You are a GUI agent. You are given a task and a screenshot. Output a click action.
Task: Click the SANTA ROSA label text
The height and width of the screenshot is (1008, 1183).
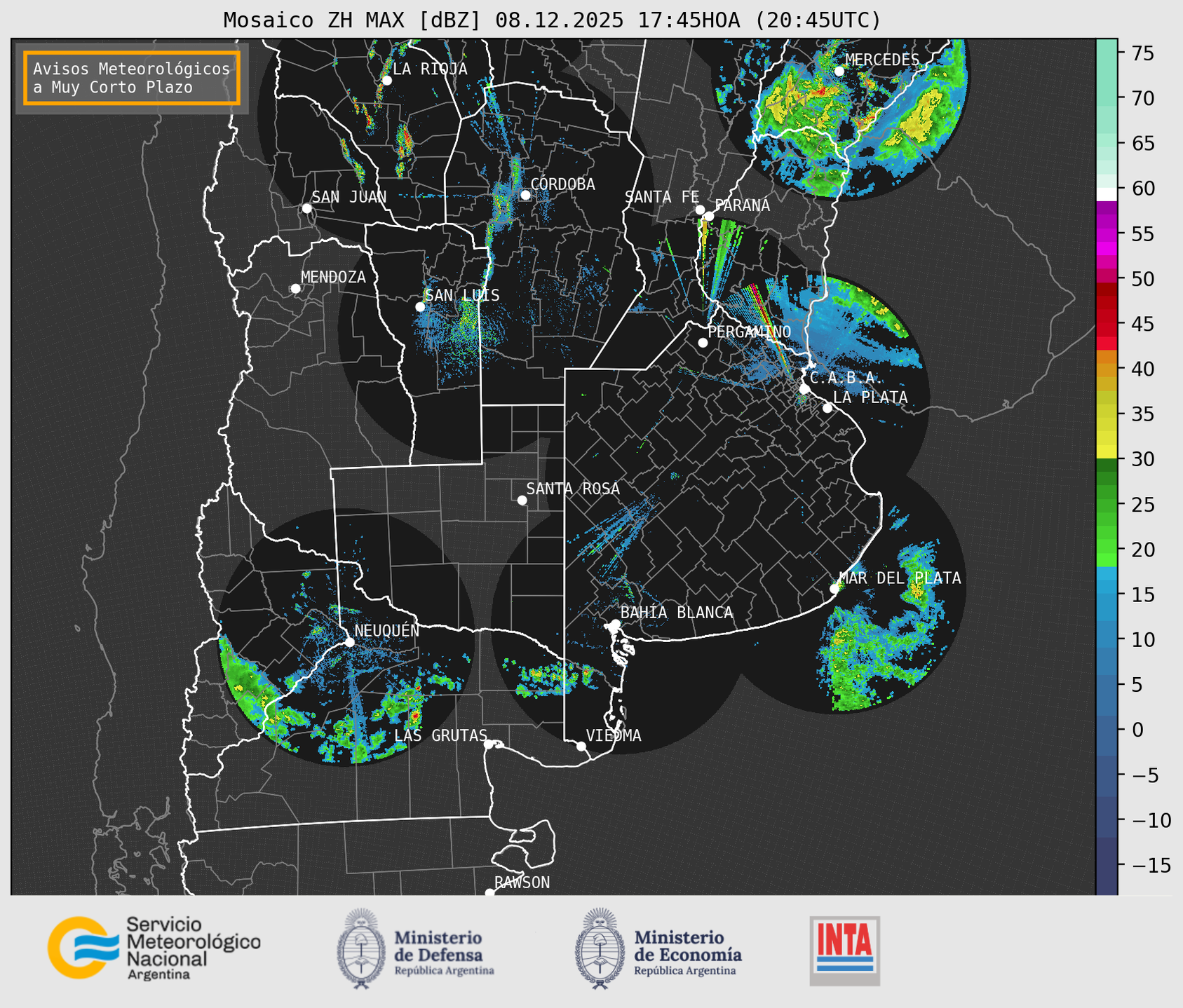pos(573,489)
